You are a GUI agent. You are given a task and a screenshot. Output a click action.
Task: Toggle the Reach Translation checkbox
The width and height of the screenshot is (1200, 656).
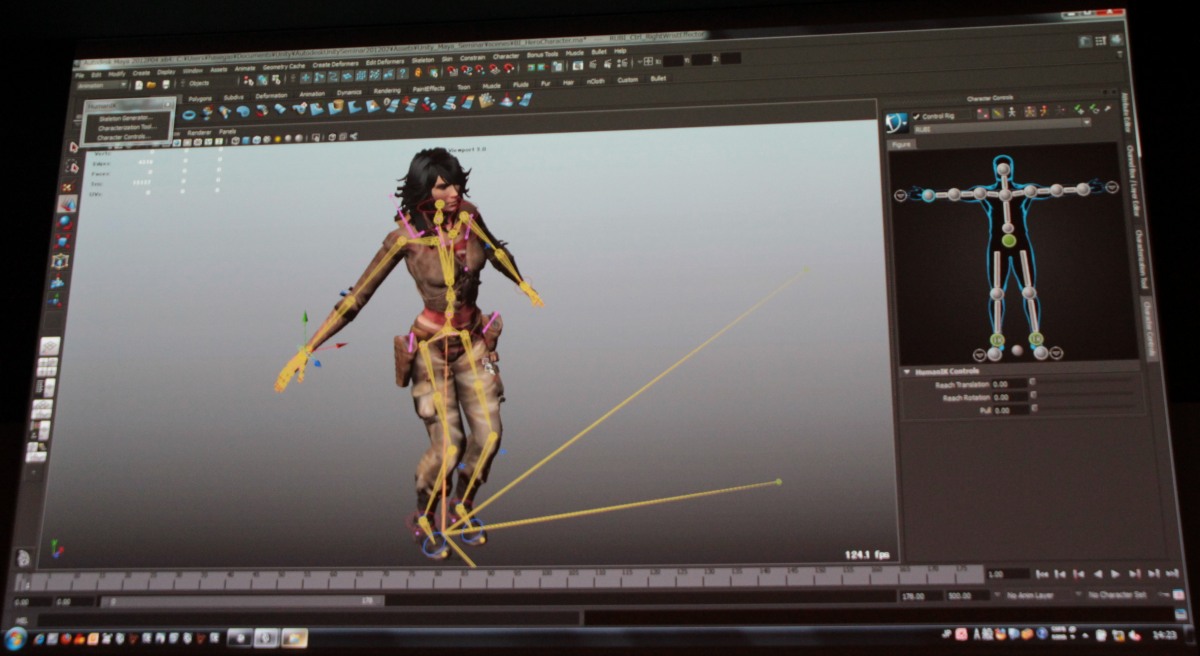(x=1033, y=381)
